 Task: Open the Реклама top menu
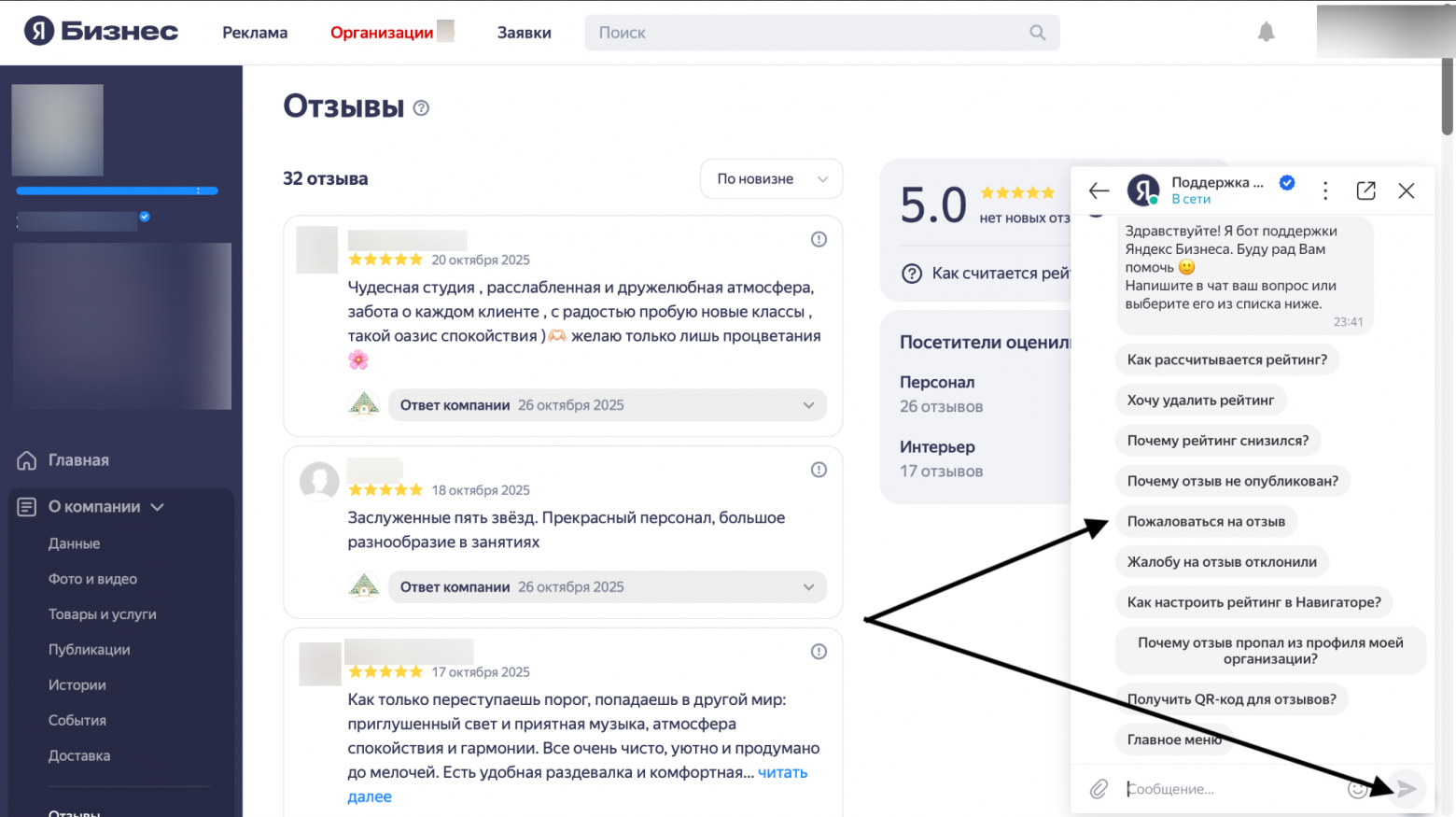pyautogui.click(x=255, y=33)
